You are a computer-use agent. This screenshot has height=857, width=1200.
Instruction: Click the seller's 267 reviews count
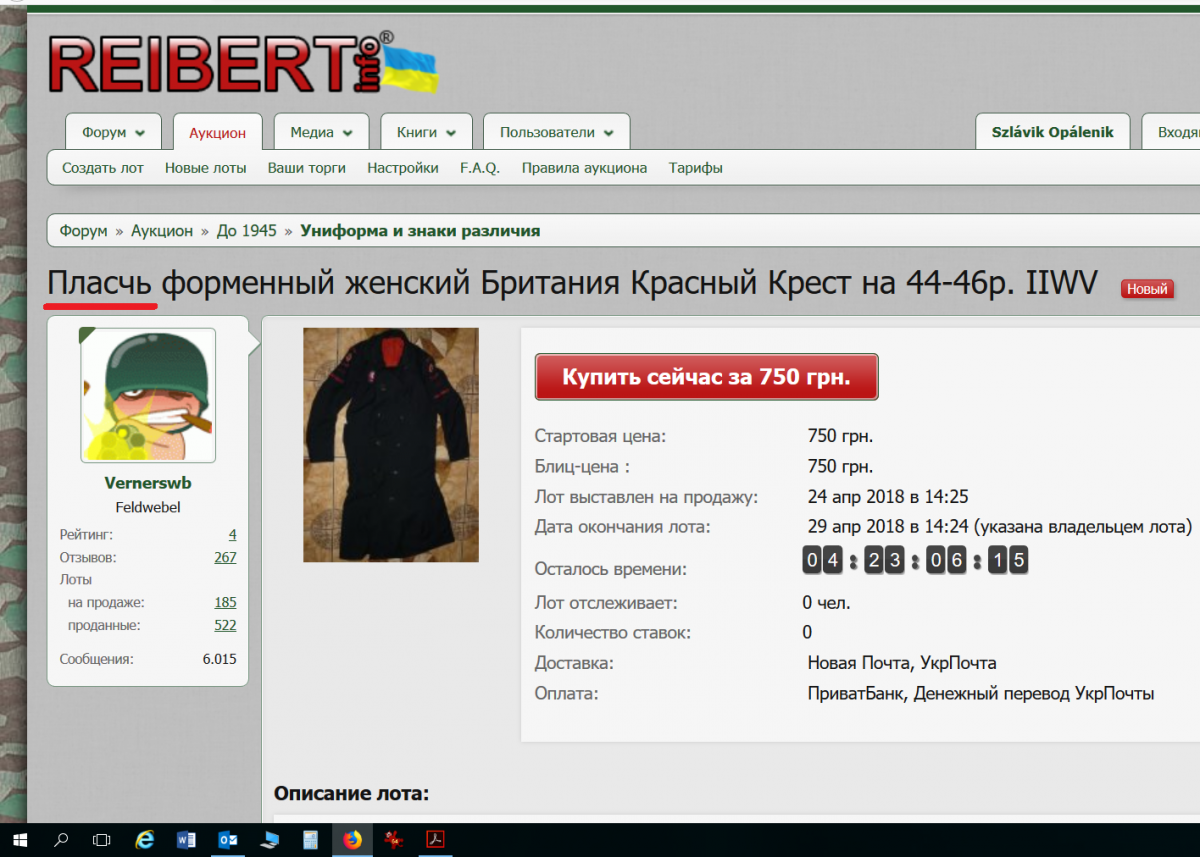pyautogui.click(x=225, y=557)
